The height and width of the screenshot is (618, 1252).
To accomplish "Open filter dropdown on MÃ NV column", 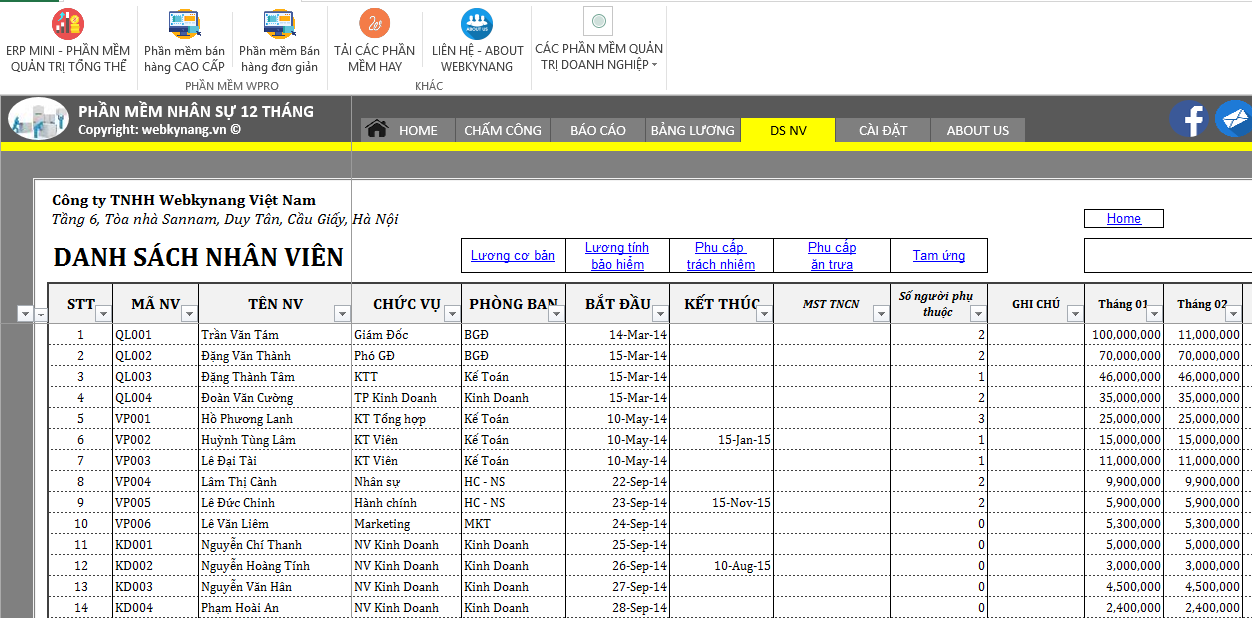I will point(189,314).
